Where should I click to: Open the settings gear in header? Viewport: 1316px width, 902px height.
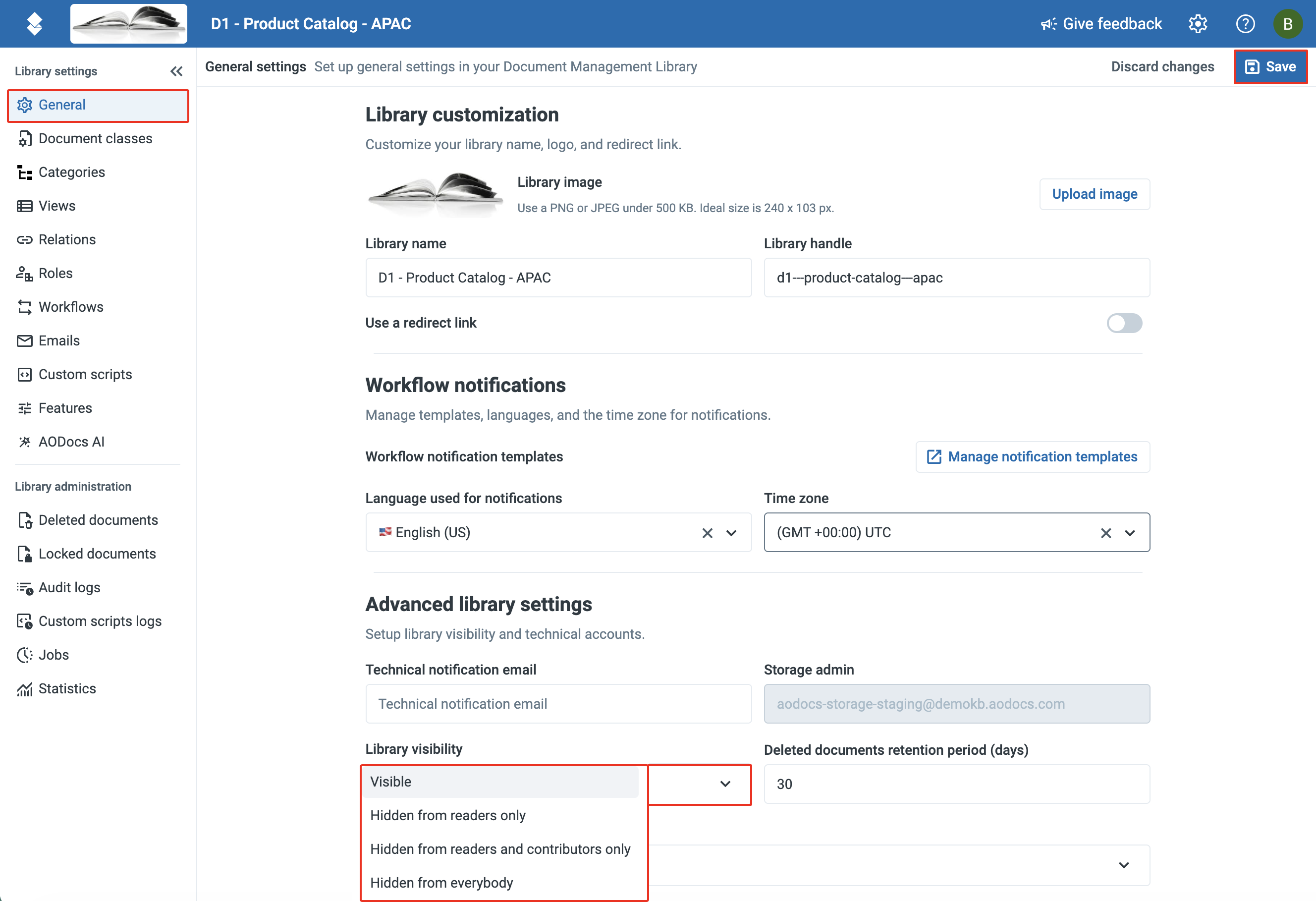(1198, 24)
